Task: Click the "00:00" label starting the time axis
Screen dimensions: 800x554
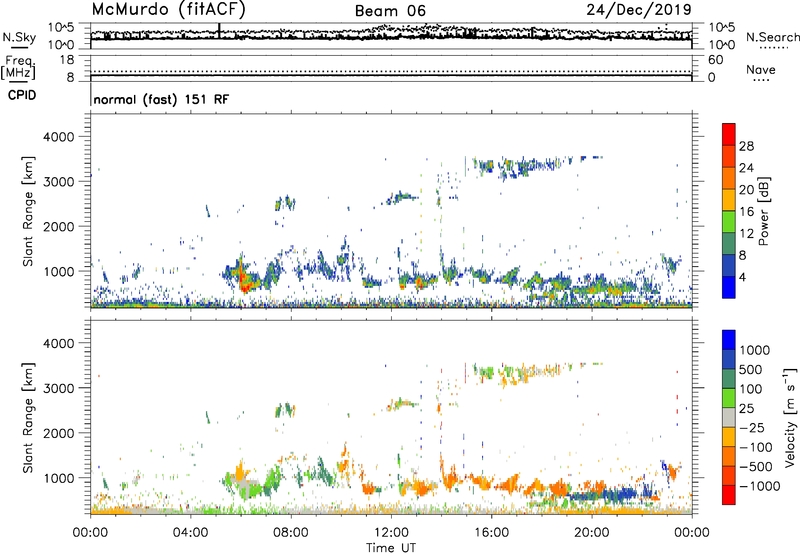Action: pos(90,533)
